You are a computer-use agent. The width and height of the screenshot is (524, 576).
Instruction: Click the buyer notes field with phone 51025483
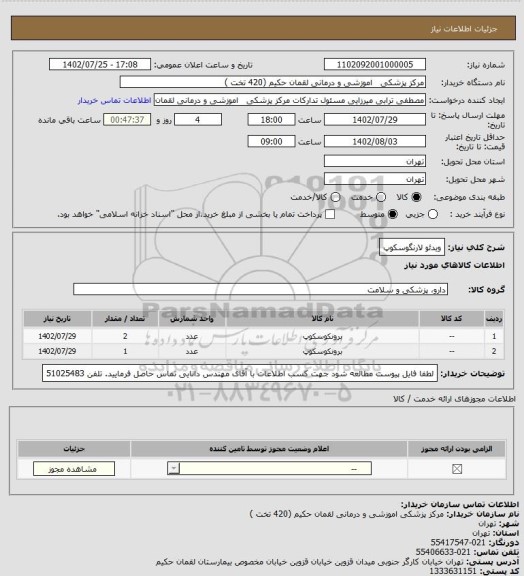click(240, 374)
